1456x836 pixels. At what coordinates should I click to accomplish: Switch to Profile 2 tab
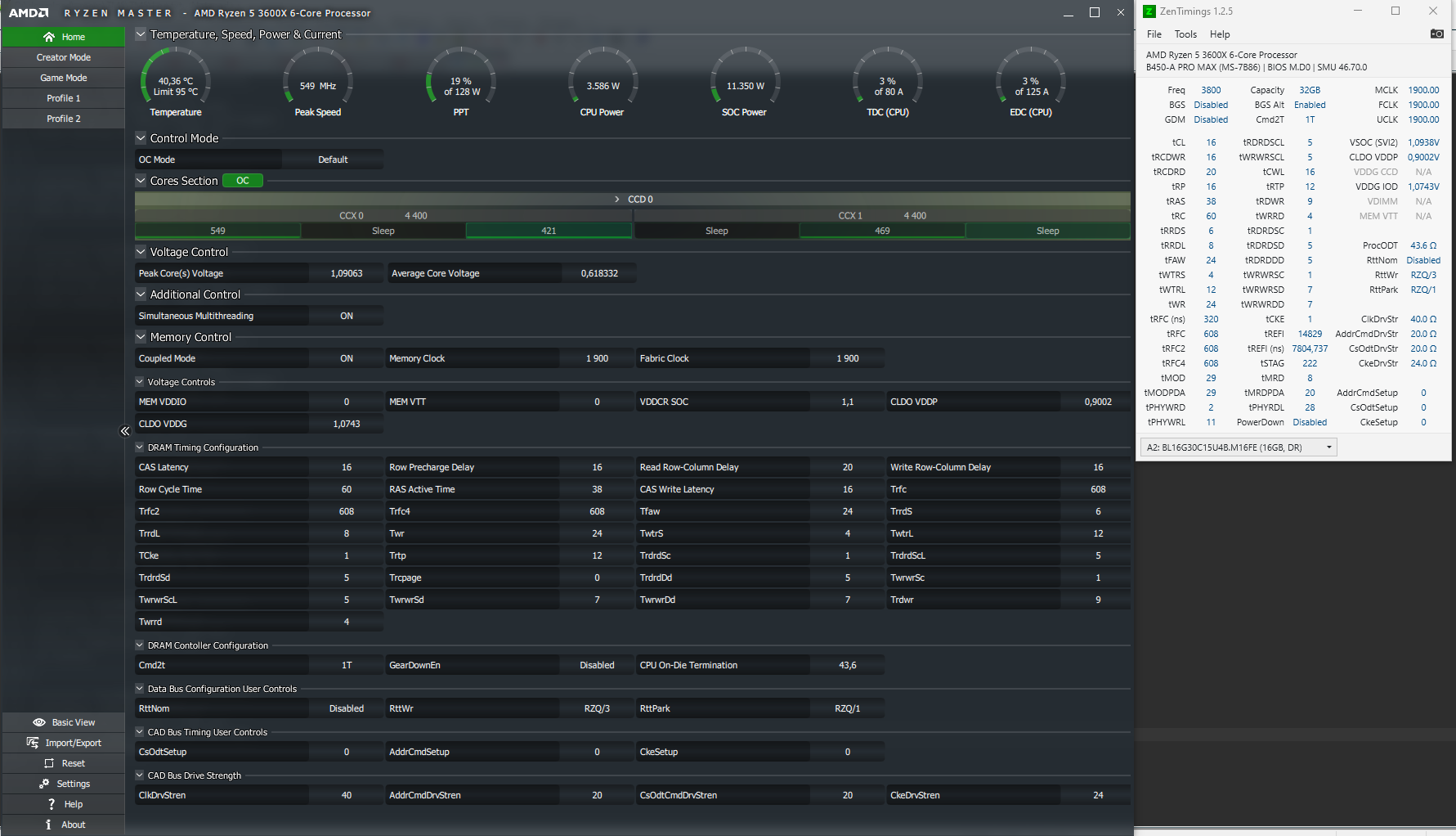click(x=63, y=119)
